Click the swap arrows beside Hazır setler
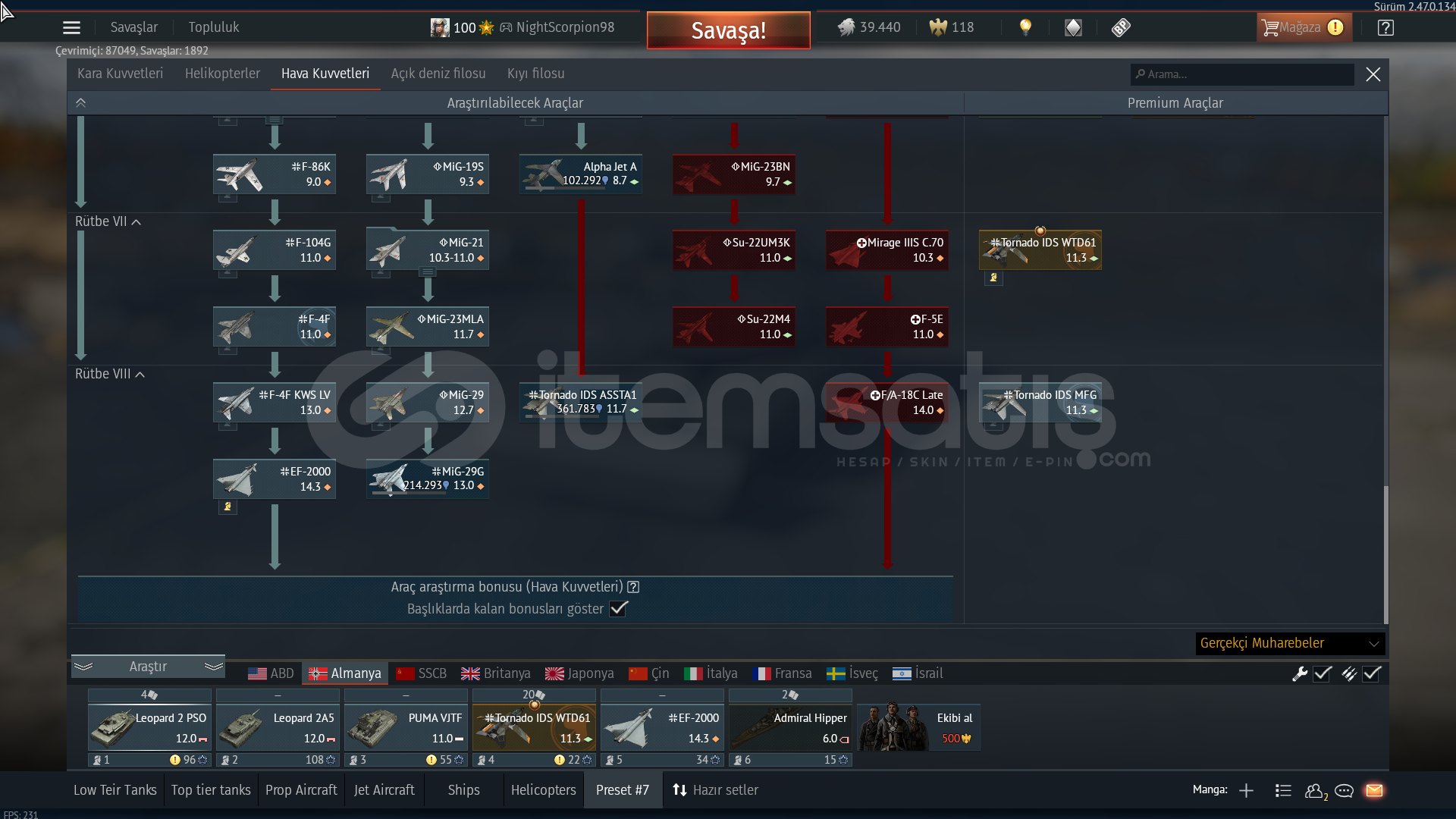 coord(679,790)
